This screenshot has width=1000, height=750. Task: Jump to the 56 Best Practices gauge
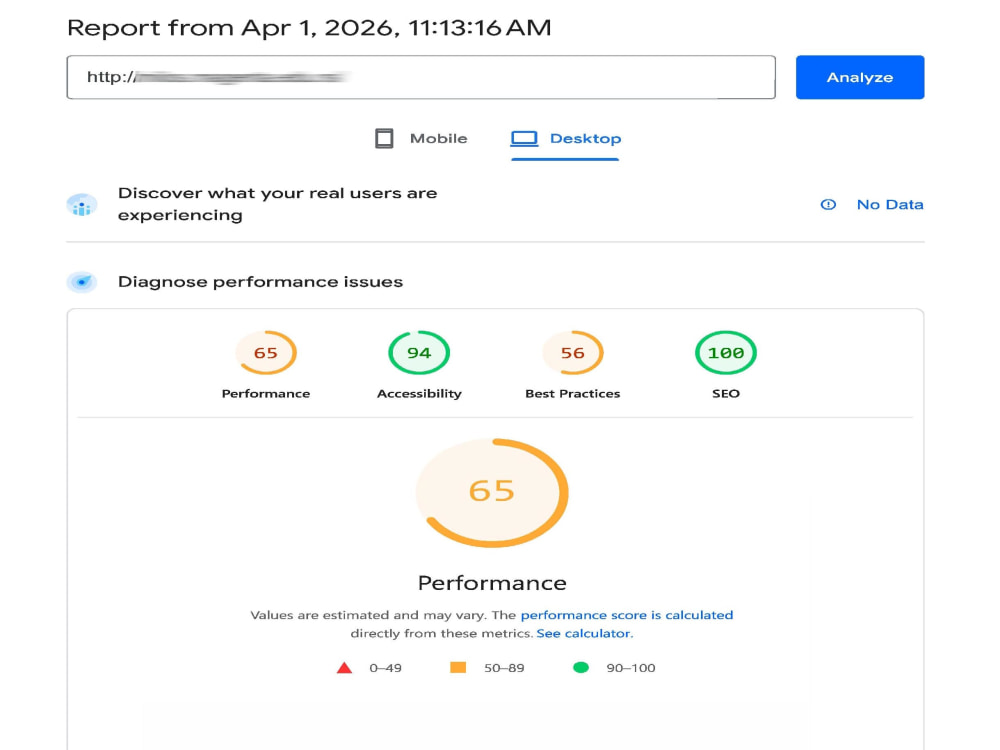click(x=573, y=353)
